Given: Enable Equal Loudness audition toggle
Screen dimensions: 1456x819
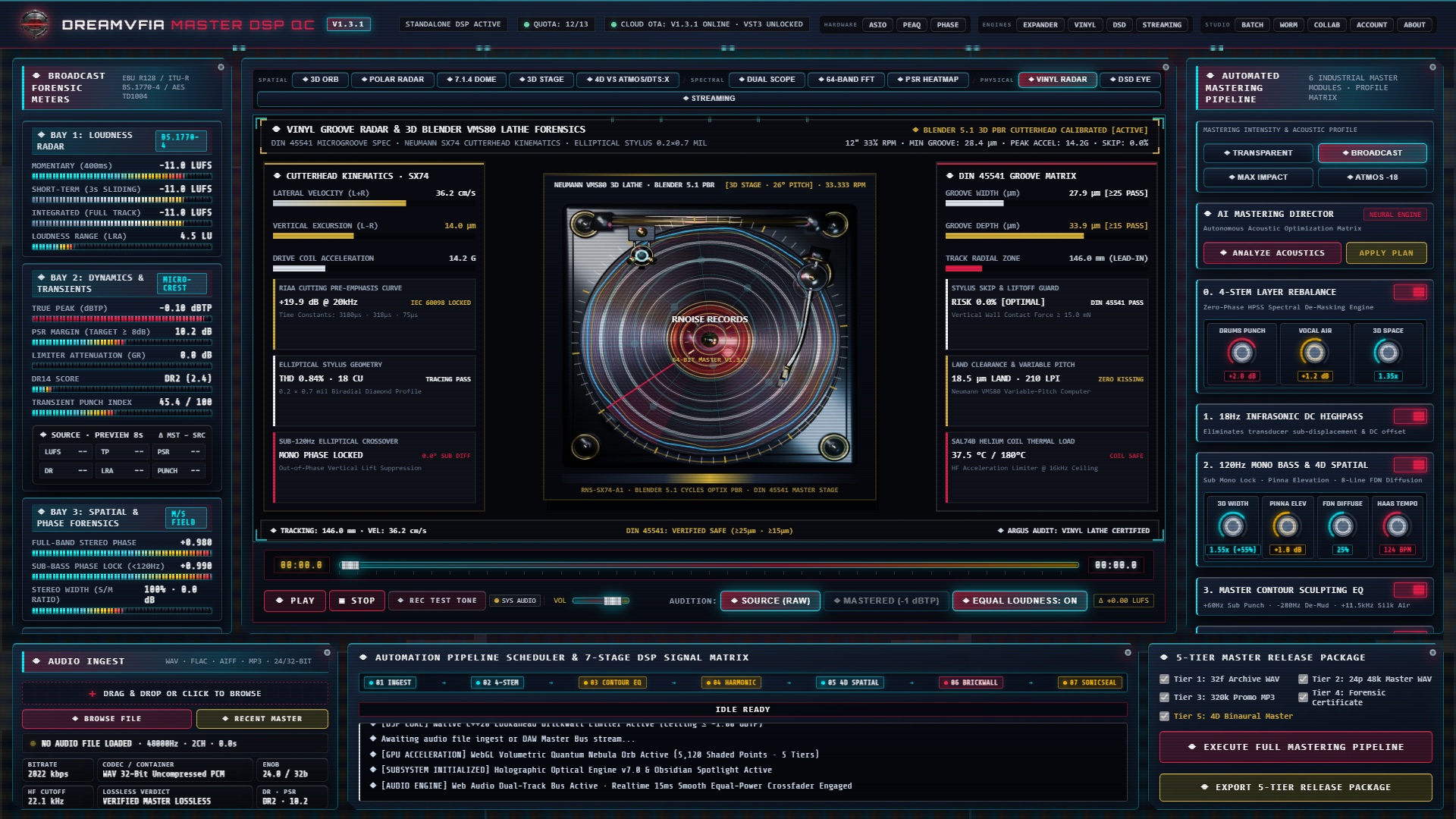Looking at the screenshot, I should point(1019,601).
